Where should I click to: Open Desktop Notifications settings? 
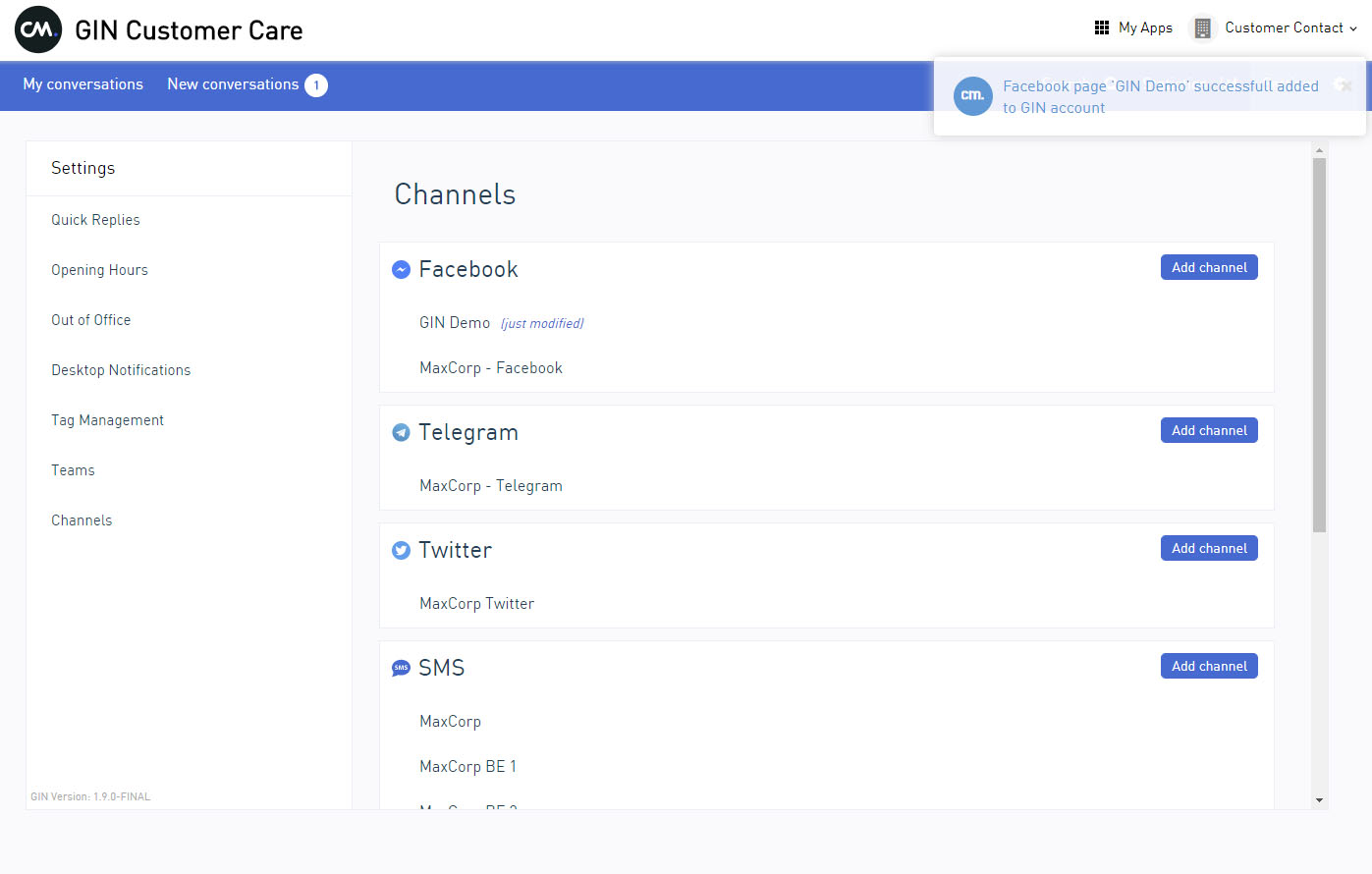pos(121,370)
